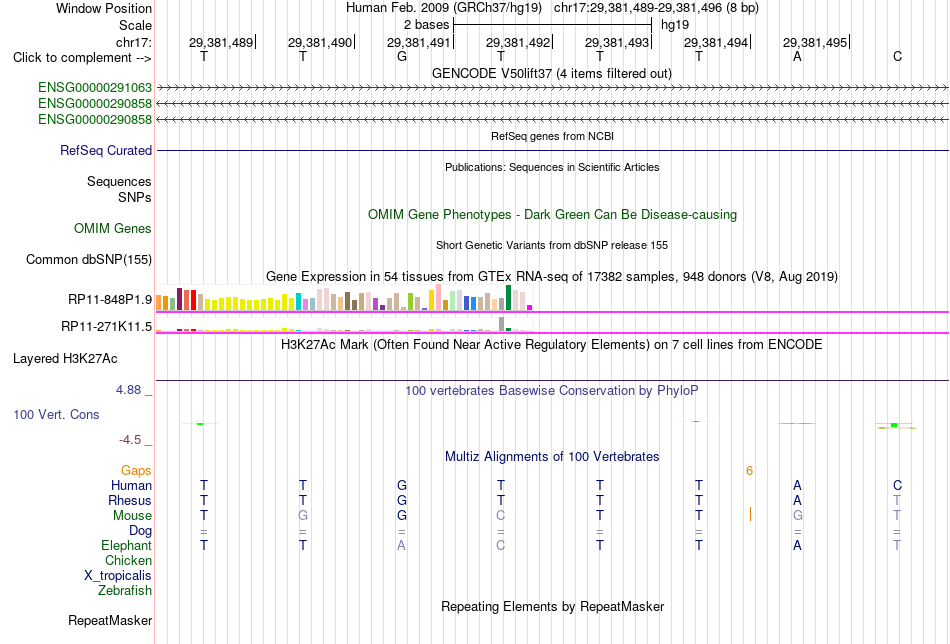Click the C base in the complement row
Viewport: 950px width, 644px height.
[x=897, y=56]
